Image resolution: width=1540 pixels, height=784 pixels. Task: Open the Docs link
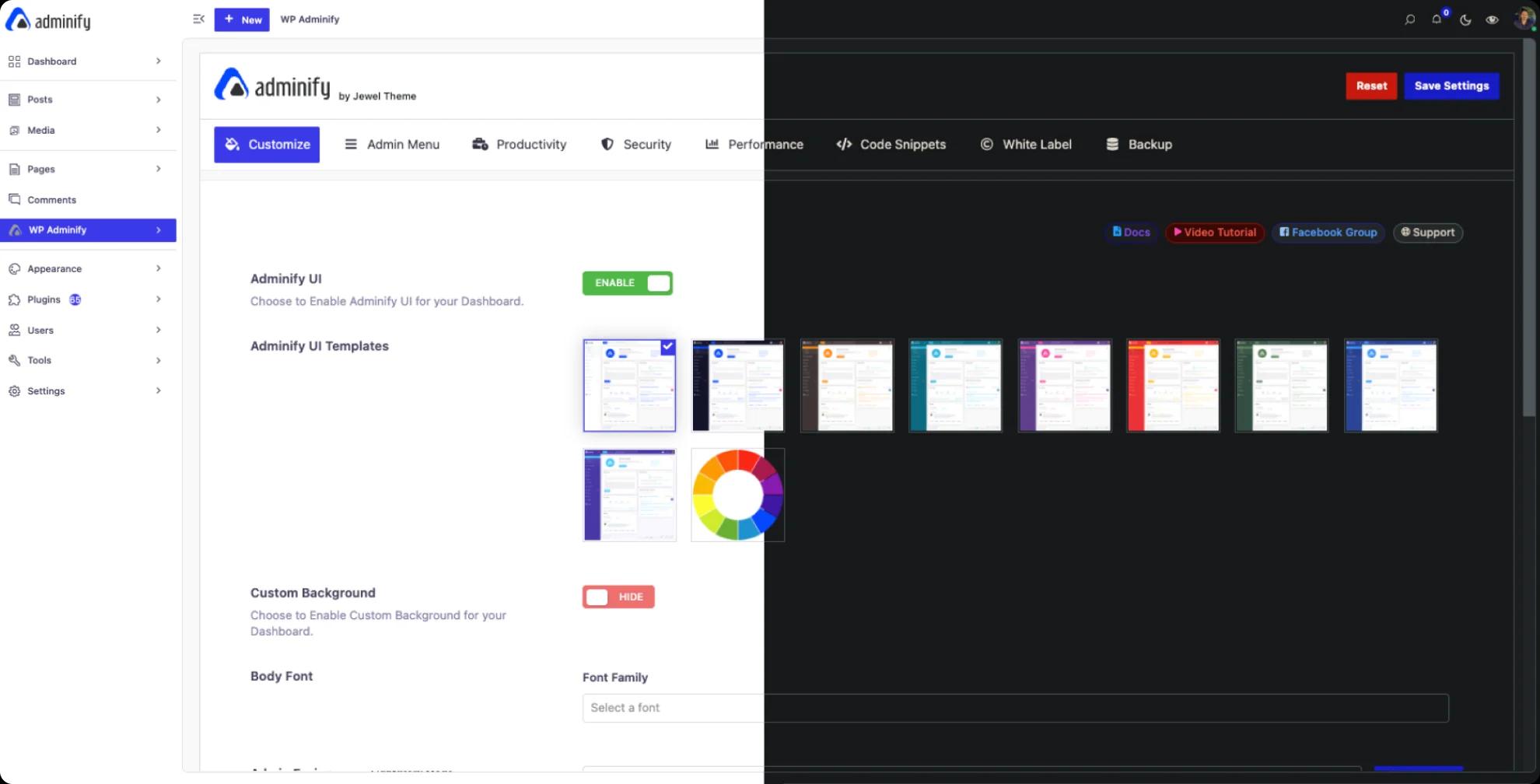point(1131,233)
